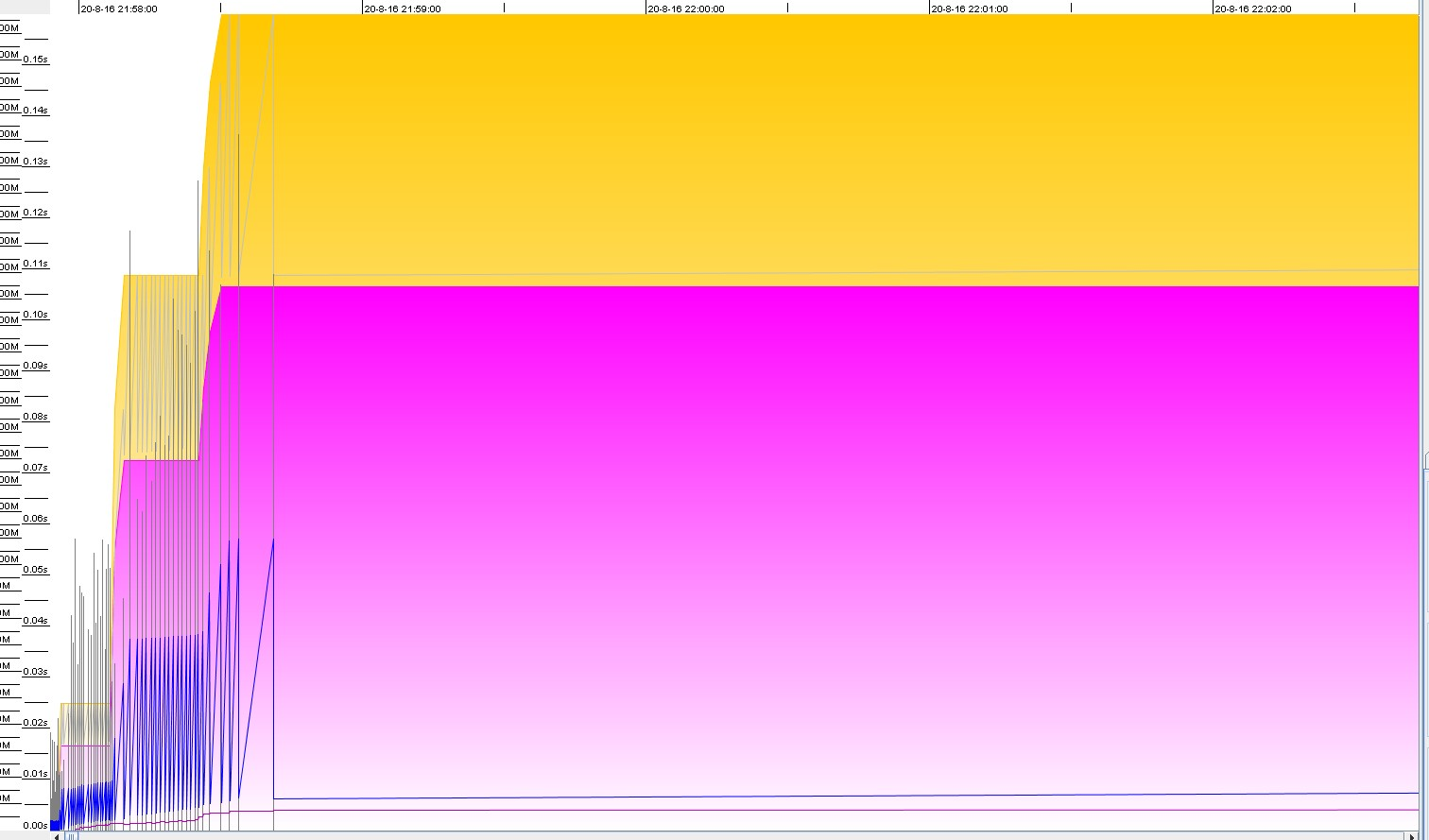1429x840 pixels.
Task: Click the 20-8-16 22:01:00 timestamp label
Action: coord(970,9)
